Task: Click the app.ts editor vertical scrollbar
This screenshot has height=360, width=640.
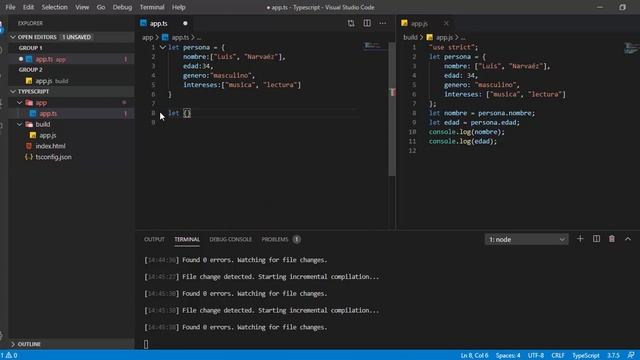Action: point(392,109)
